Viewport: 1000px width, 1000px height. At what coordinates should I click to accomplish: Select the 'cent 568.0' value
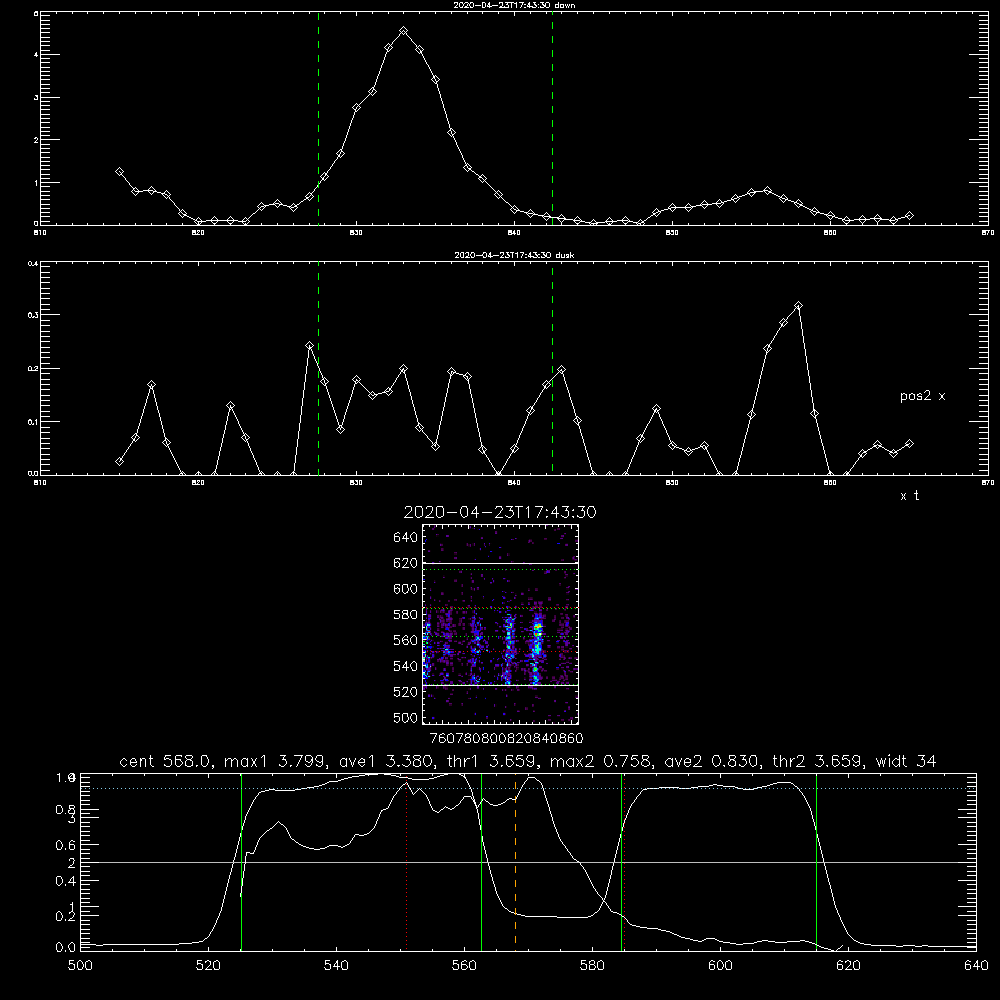pos(165,761)
